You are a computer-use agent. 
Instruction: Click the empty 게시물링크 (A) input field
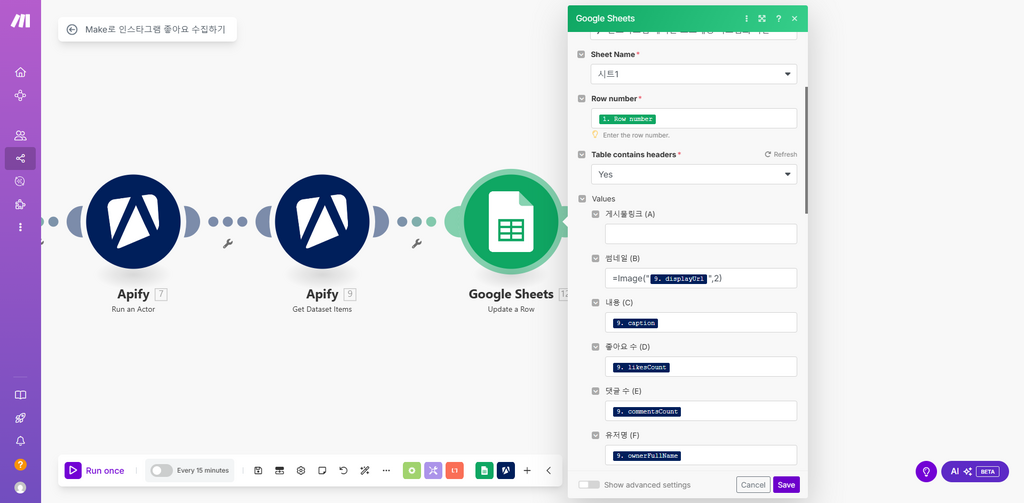coord(701,234)
